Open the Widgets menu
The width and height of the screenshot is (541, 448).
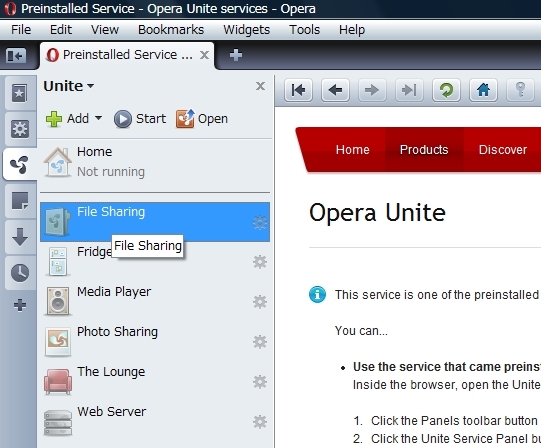[x=247, y=30]
